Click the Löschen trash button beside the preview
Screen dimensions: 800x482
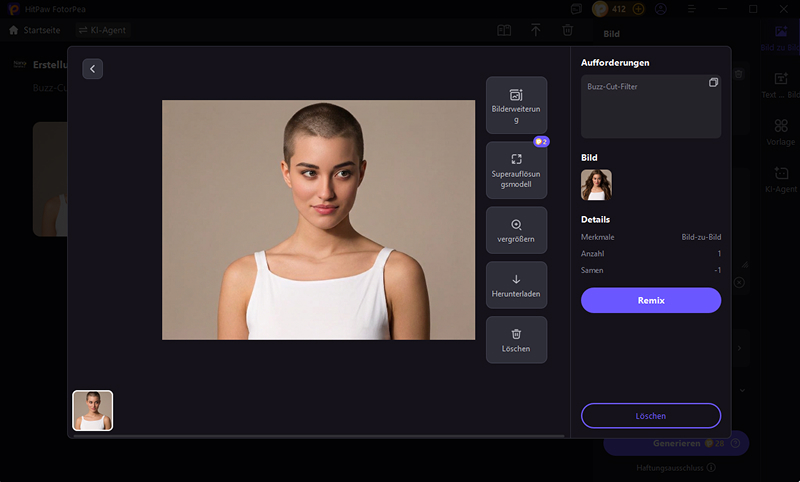[516, 340]
